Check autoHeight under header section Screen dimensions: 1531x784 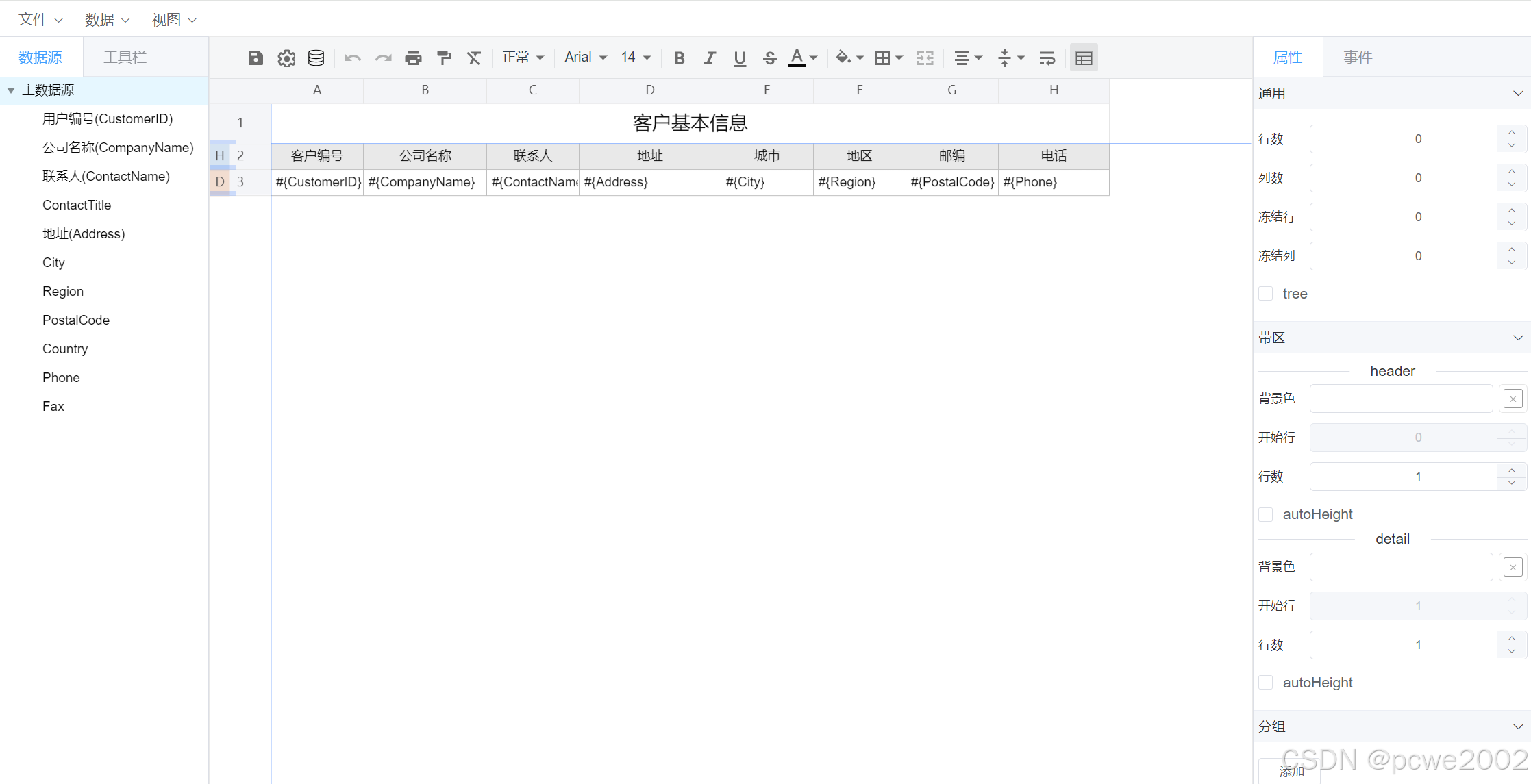[1266, 514]
